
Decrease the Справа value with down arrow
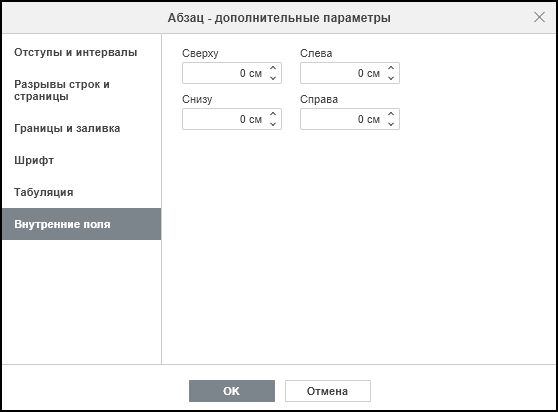(391, 124)
